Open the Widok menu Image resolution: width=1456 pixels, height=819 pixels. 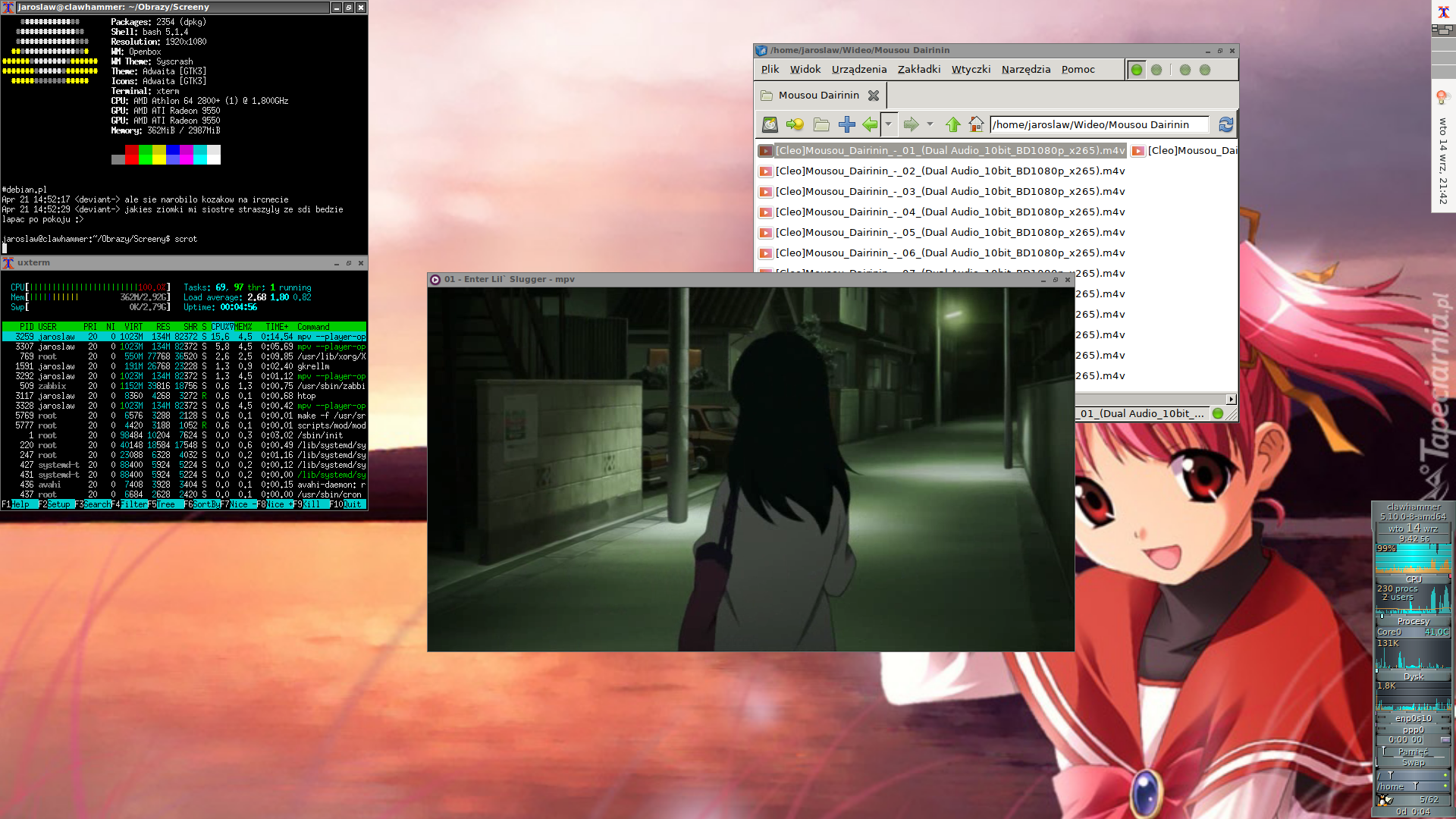pyautogui.click(x=805, y=69)
